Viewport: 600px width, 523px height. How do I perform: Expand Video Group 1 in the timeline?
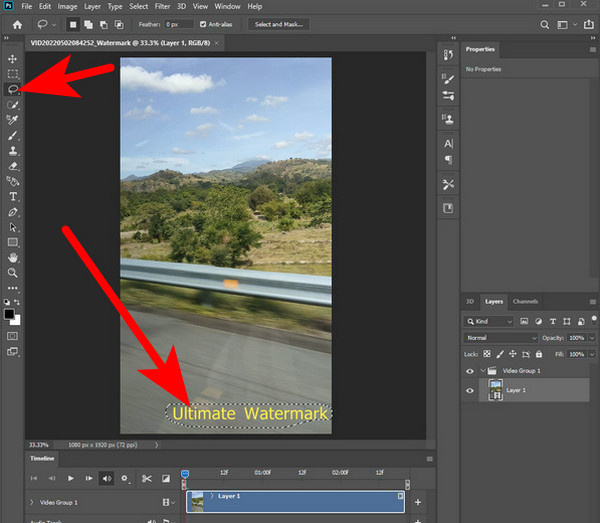[32, 502]
